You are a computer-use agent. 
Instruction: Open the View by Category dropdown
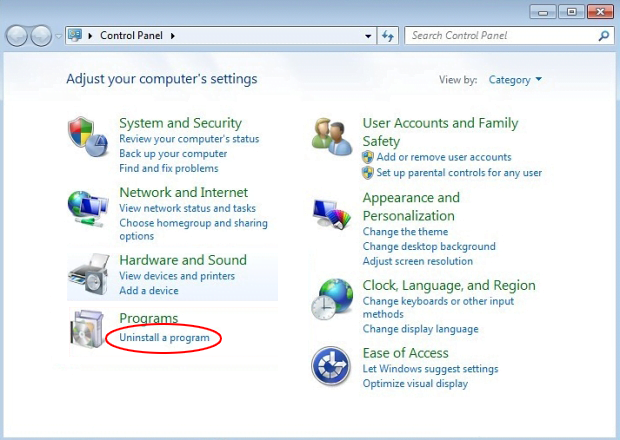tap(515, 80)
